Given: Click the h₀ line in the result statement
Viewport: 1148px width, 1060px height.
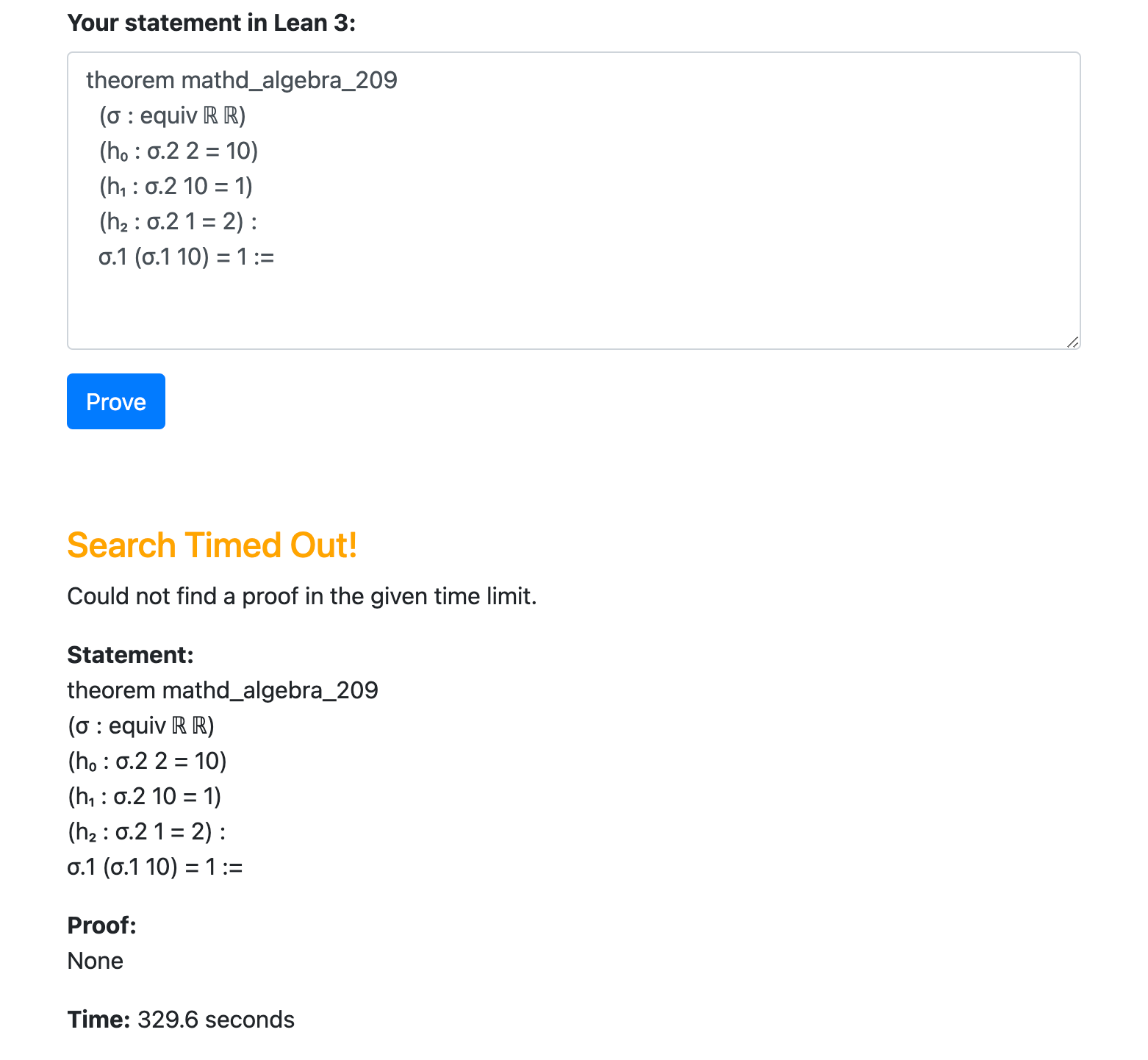Looking at the screenshot, I should click(x=147, y=761).
